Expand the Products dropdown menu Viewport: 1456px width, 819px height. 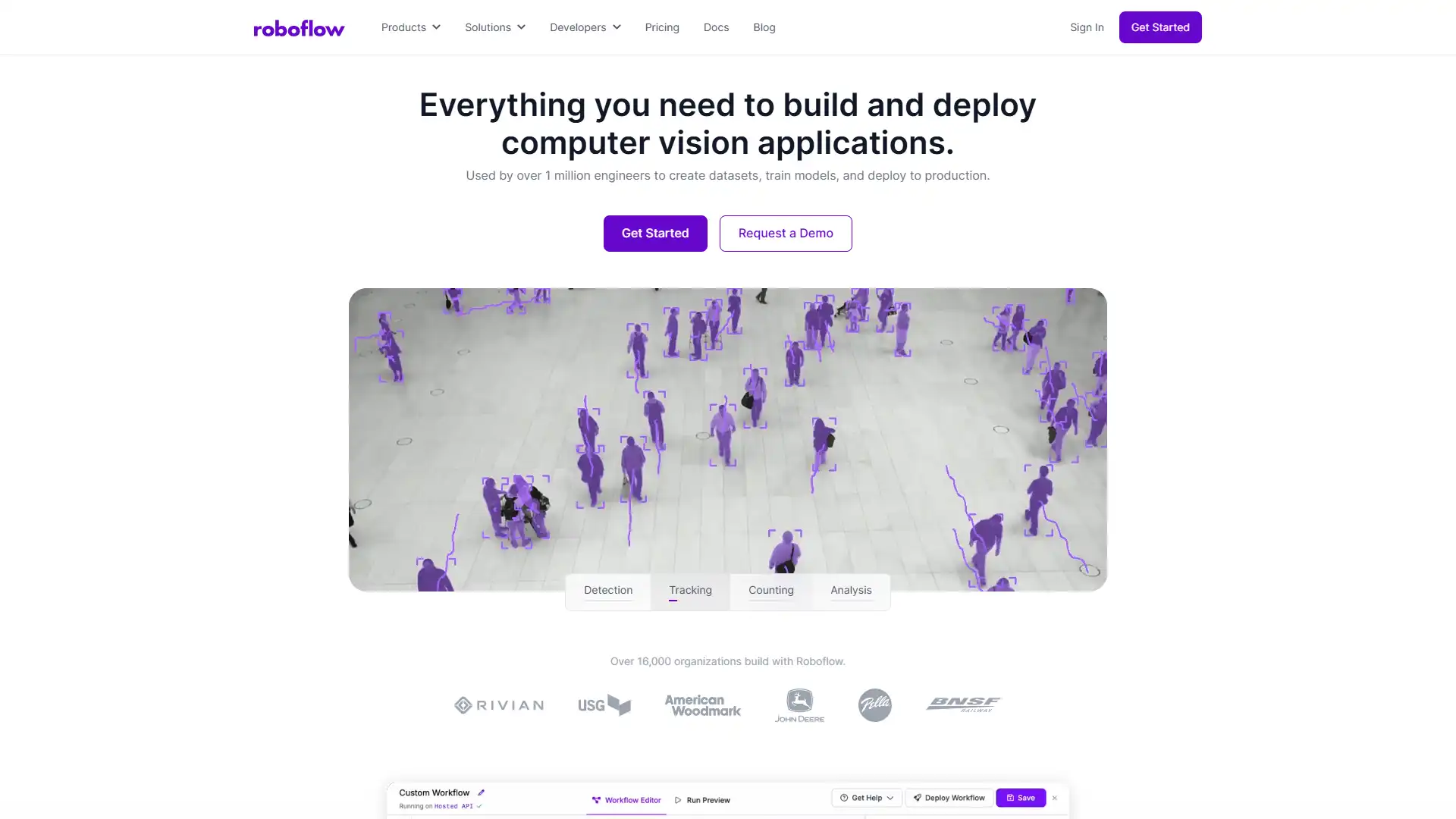click(410, 27)
